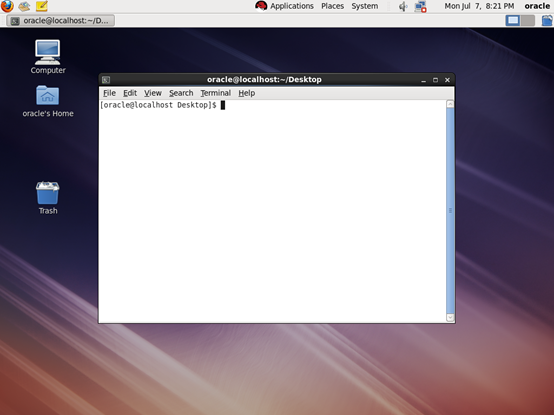This screenshot has height=415, width=554.
Task: Open the Terminal menu in the menubar
Action: pos(216,93)
